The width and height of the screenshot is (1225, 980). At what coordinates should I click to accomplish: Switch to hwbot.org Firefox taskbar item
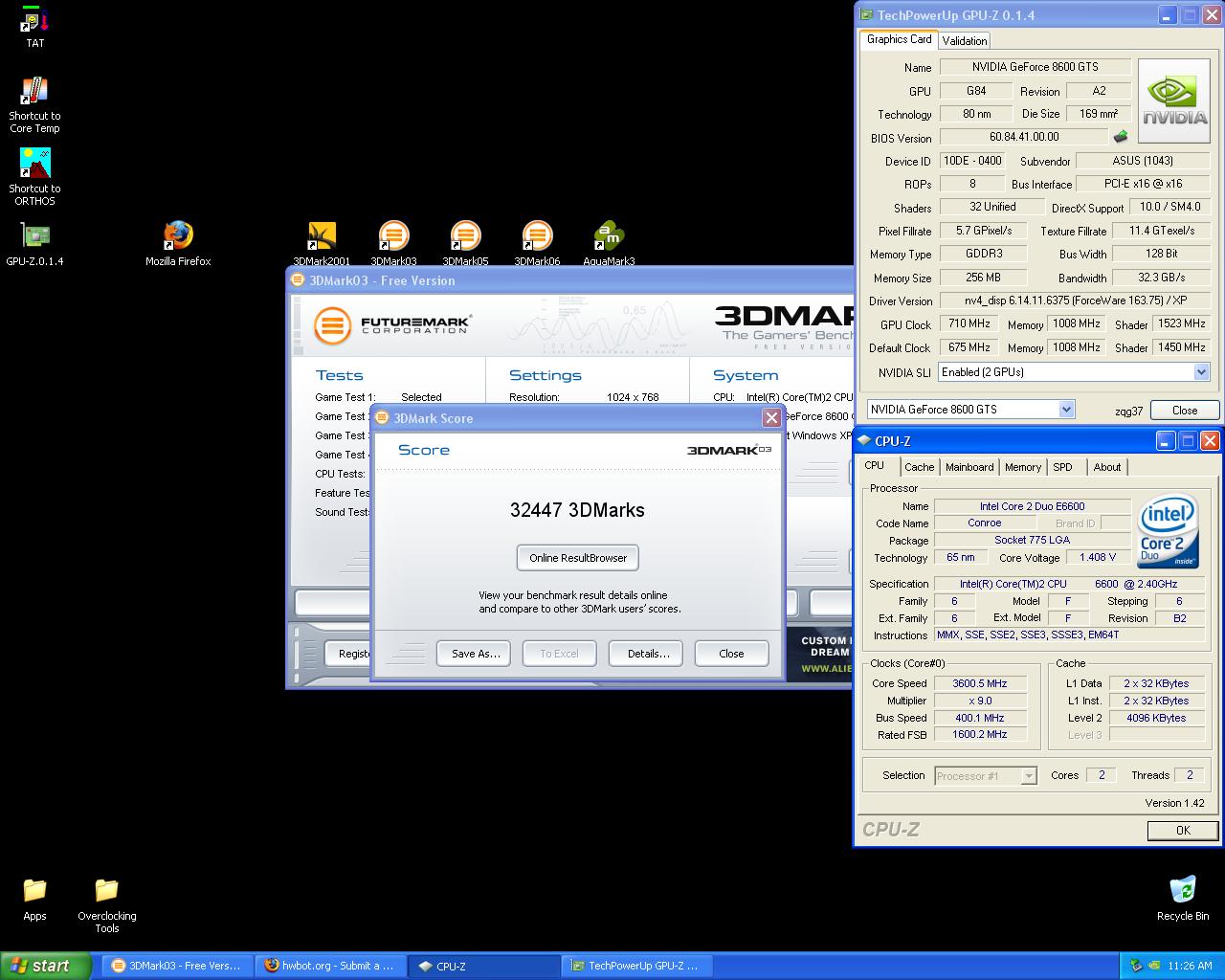coord(331,966)
